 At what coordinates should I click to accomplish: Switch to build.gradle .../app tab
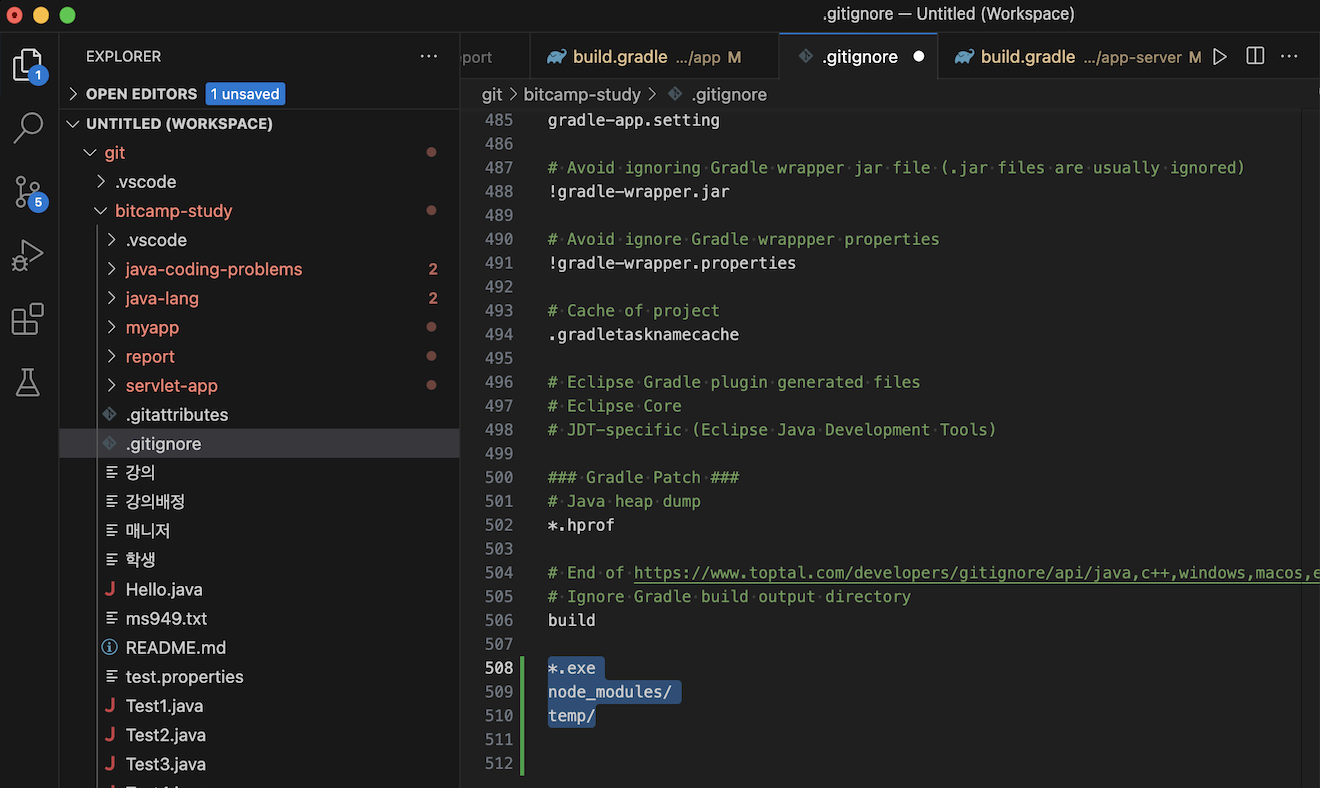click(654, 57)
